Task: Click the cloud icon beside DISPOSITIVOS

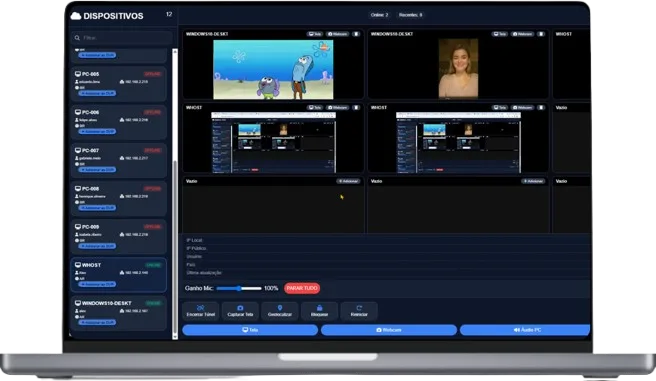Action: (76, 16)
